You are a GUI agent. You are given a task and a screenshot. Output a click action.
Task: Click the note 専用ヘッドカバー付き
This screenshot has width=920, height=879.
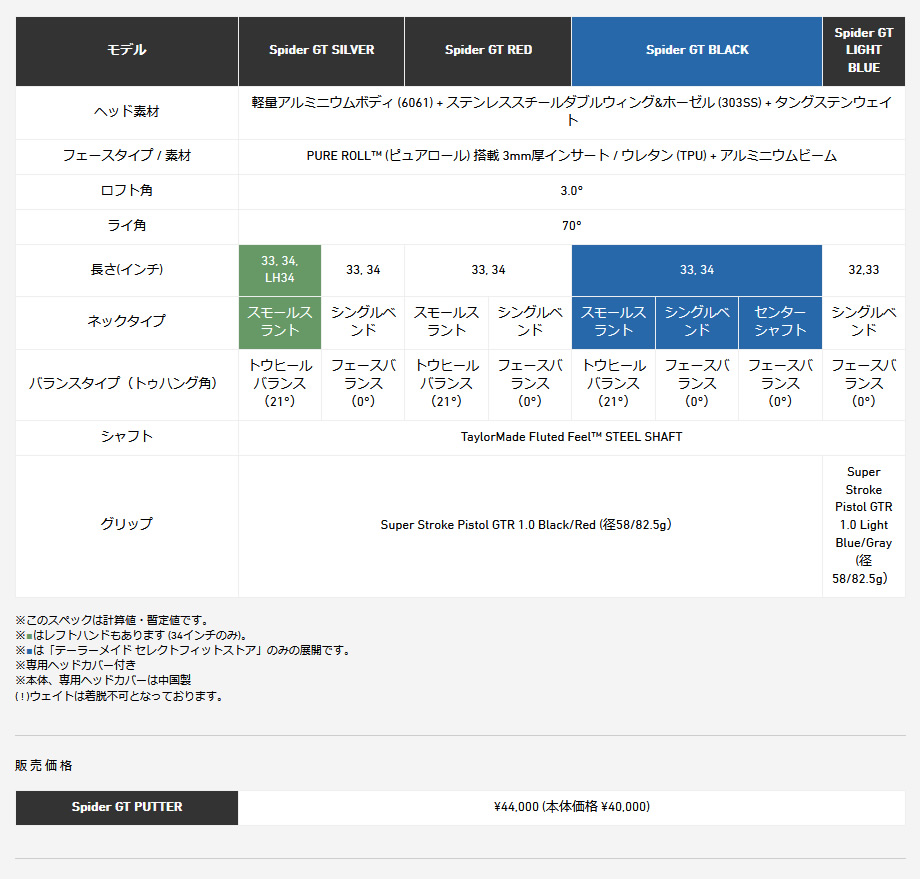(x=76, y=665)
